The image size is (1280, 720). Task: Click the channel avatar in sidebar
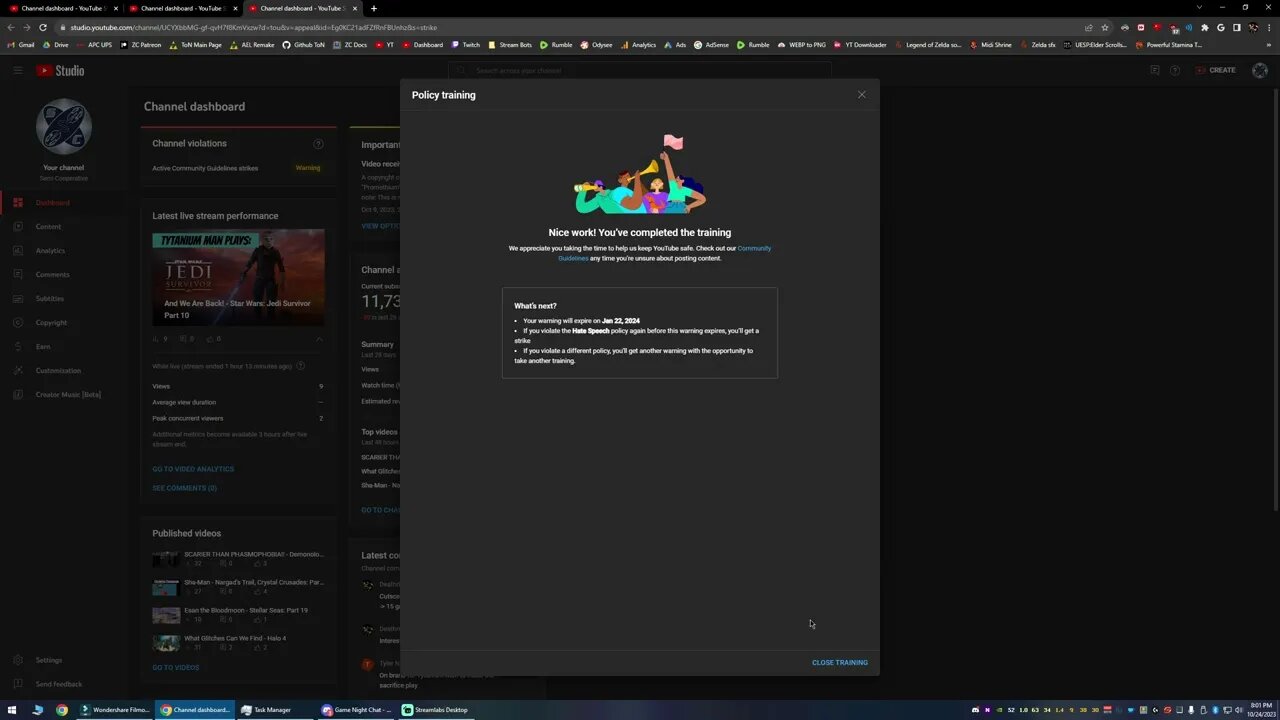click(64, 127)
